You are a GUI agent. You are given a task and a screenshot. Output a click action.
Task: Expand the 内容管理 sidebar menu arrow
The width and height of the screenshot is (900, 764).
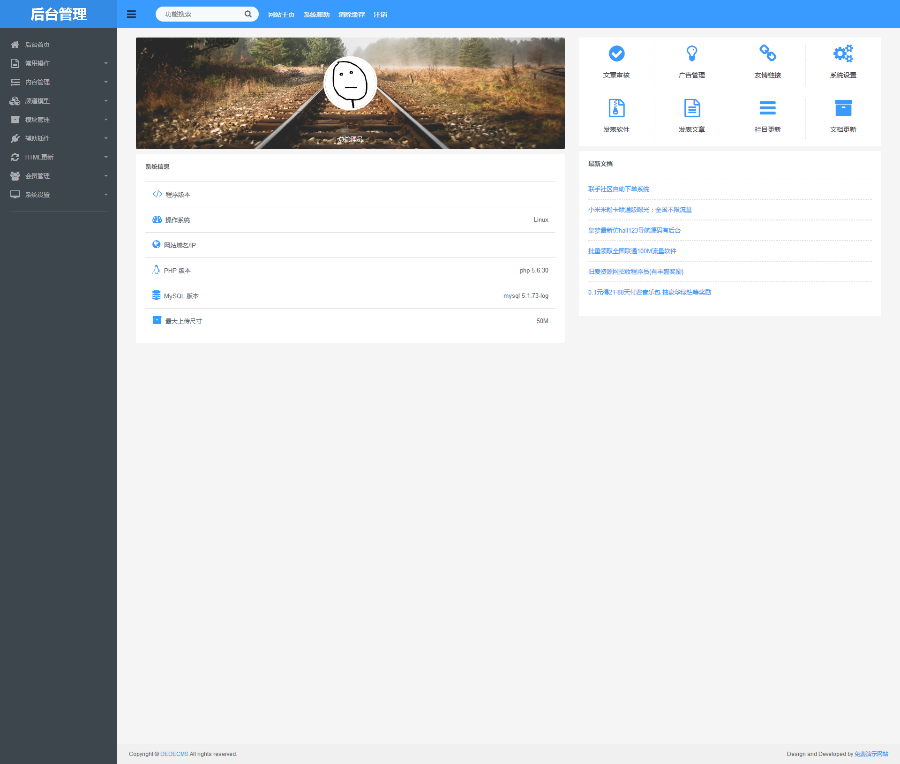106,82
